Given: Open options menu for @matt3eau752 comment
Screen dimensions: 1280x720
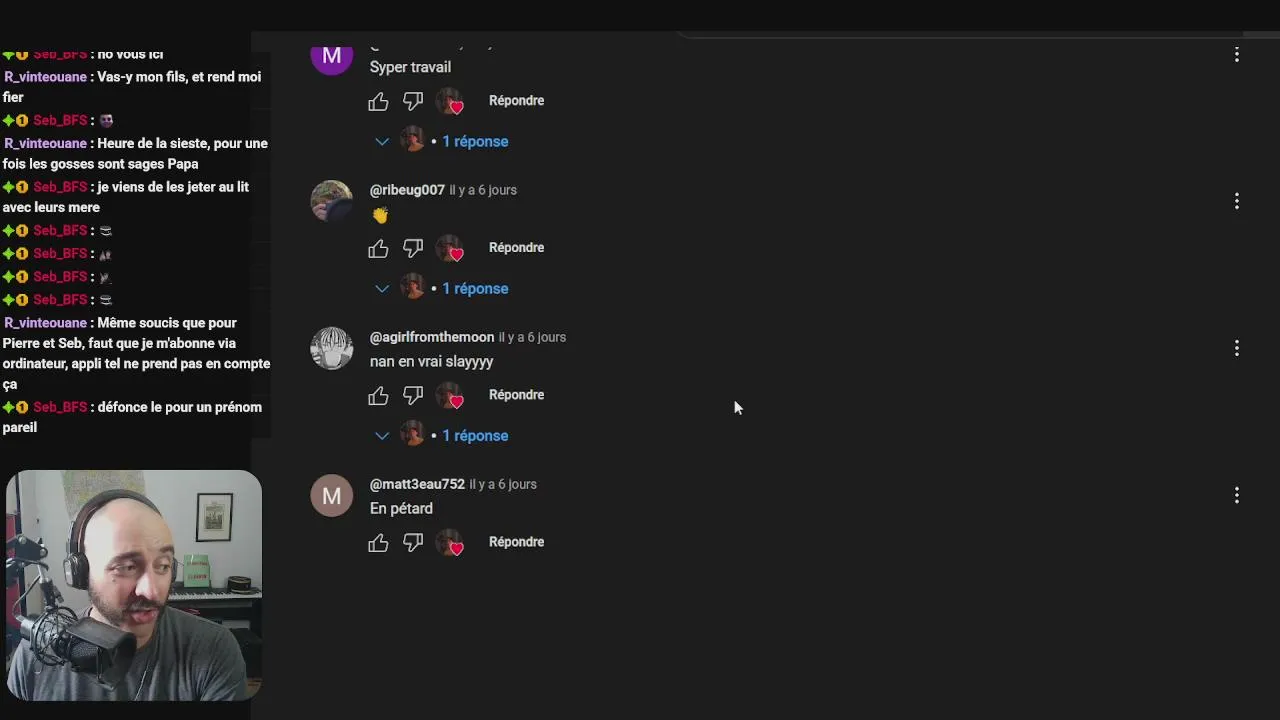Looking at the screenshot, I should [x=1237, y=495].
